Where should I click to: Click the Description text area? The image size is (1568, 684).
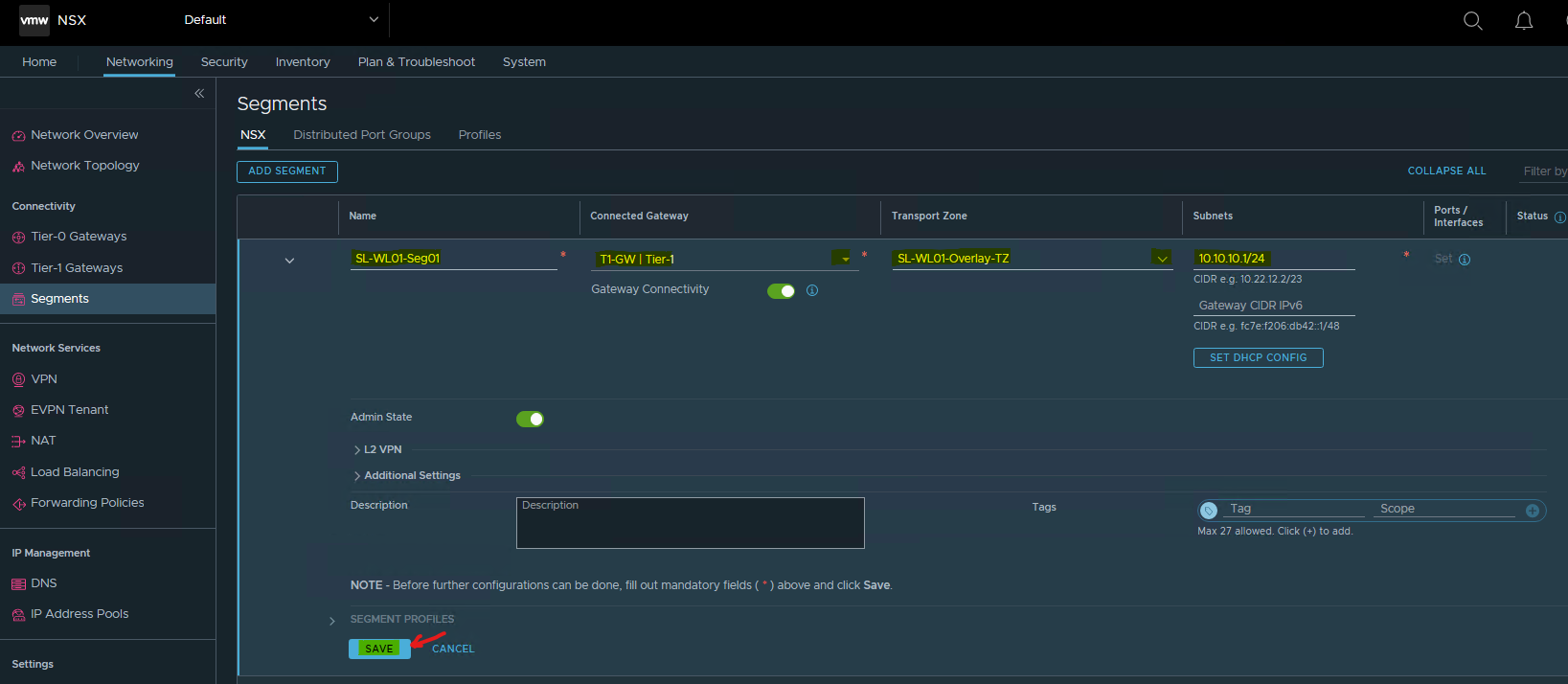(x=691, y=523)
